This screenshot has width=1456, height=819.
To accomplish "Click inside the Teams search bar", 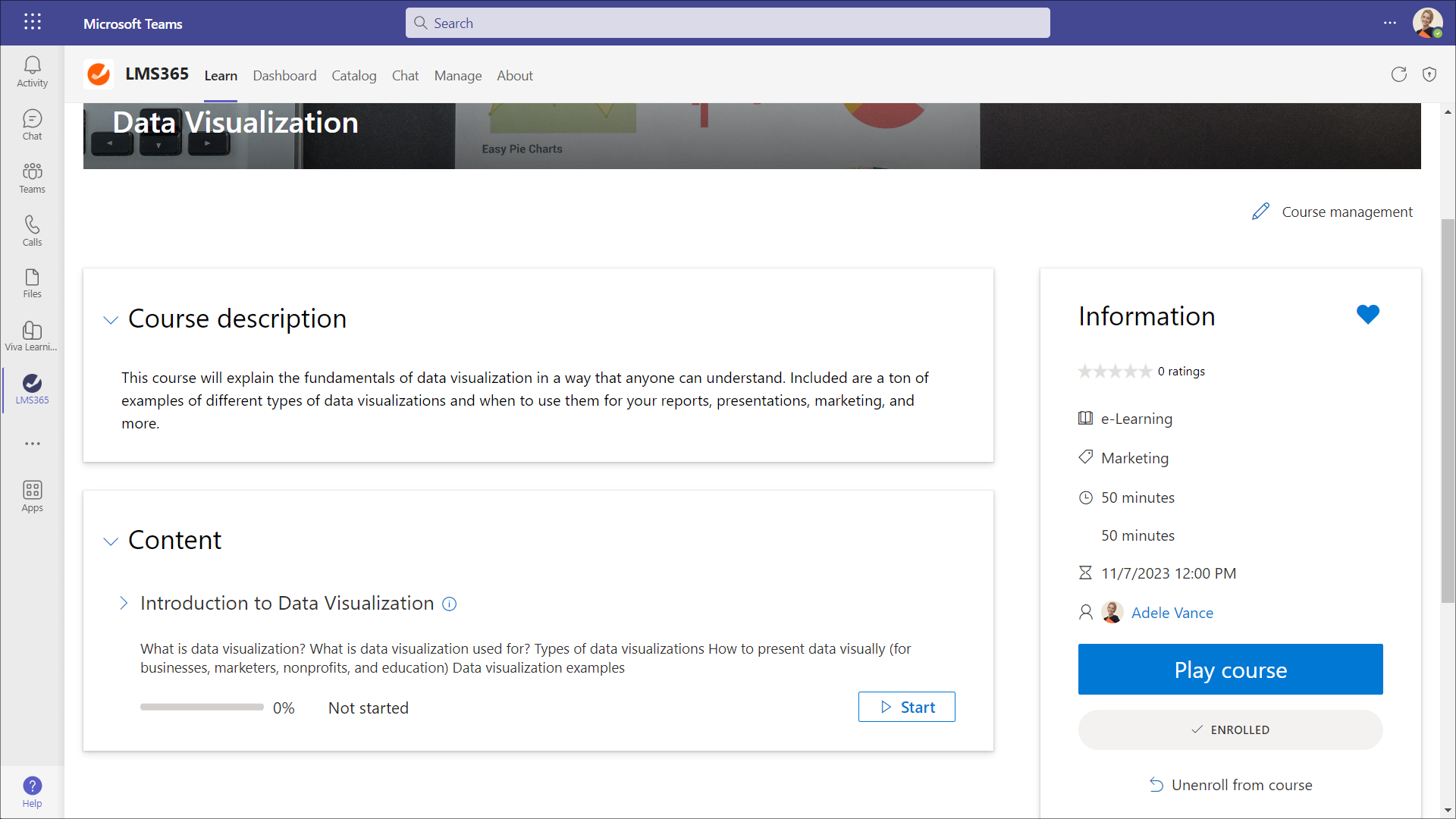I will 728,23.
